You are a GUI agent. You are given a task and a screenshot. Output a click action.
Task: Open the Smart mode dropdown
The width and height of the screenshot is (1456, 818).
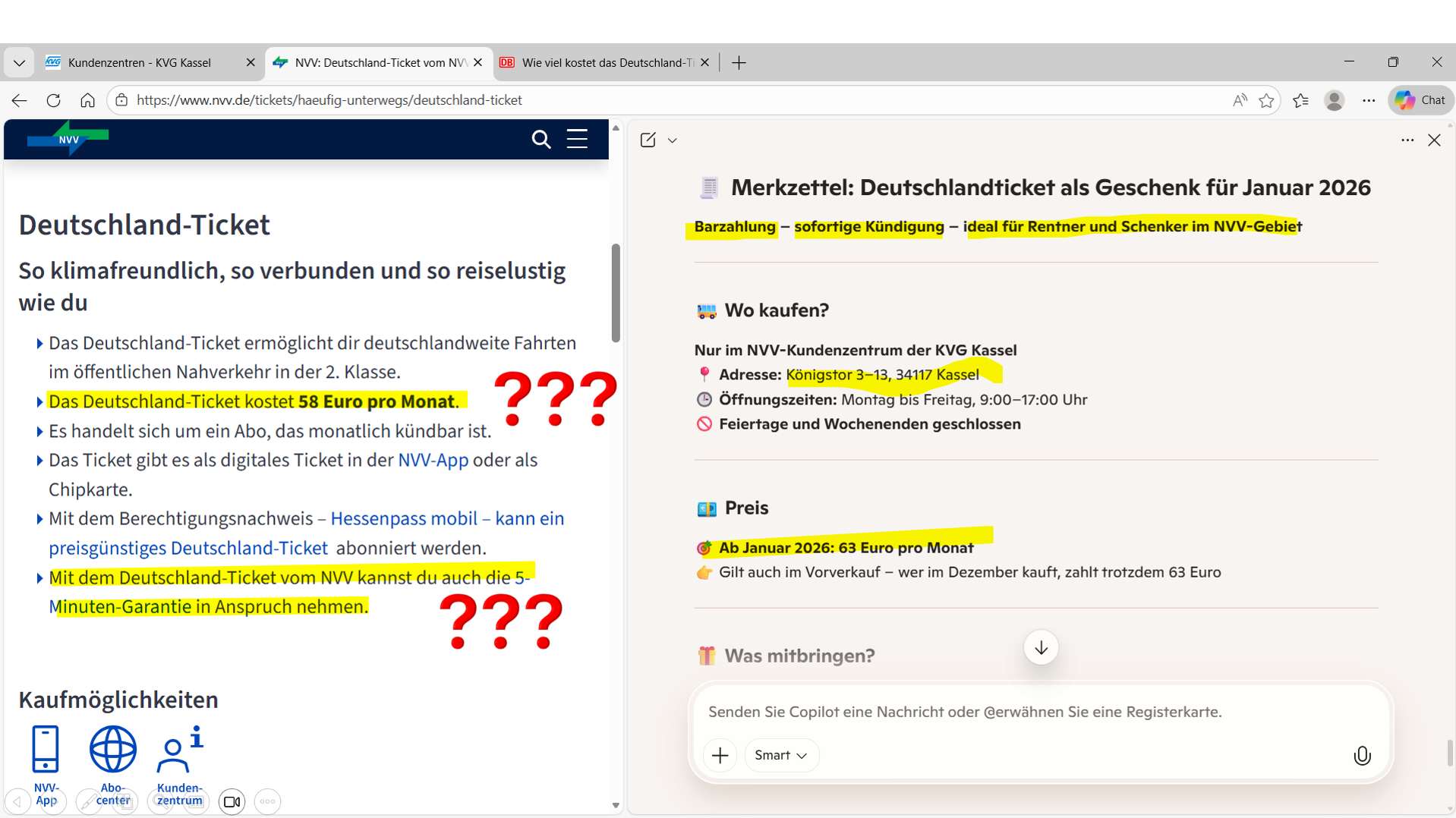[781, 755]
